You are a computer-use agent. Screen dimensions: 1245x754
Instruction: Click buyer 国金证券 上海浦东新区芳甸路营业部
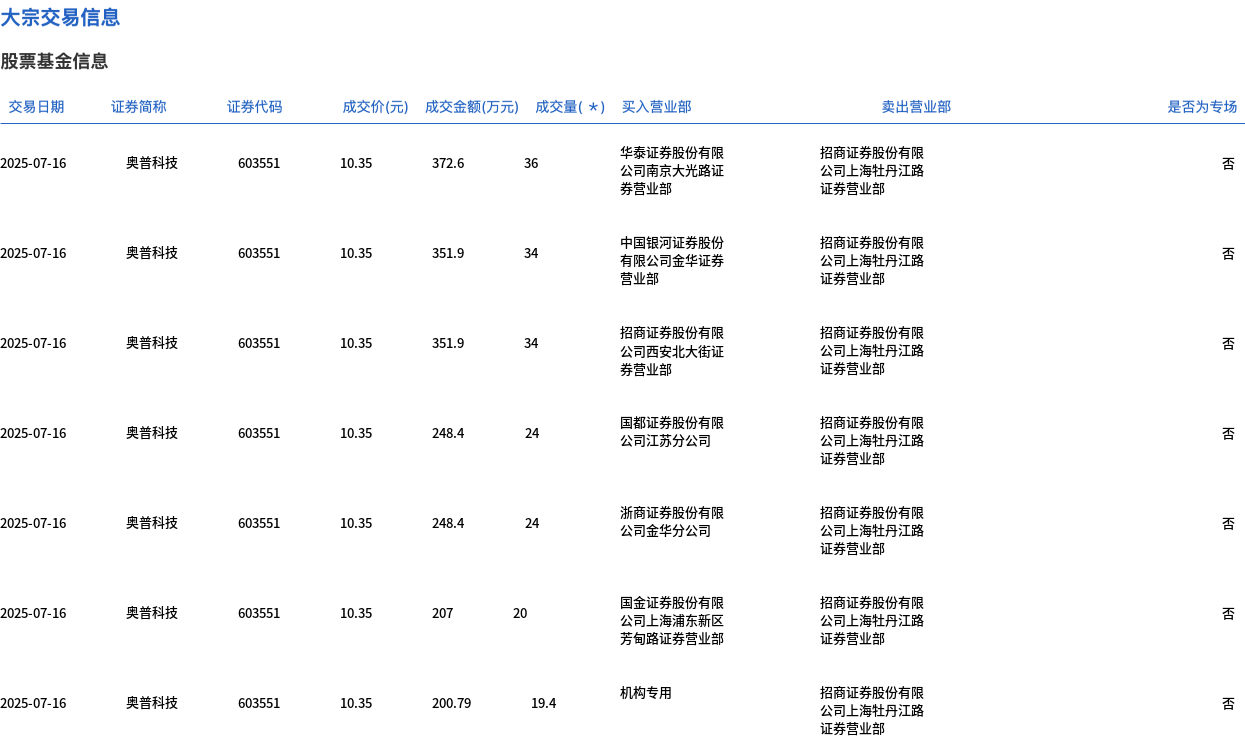(672, 621)
